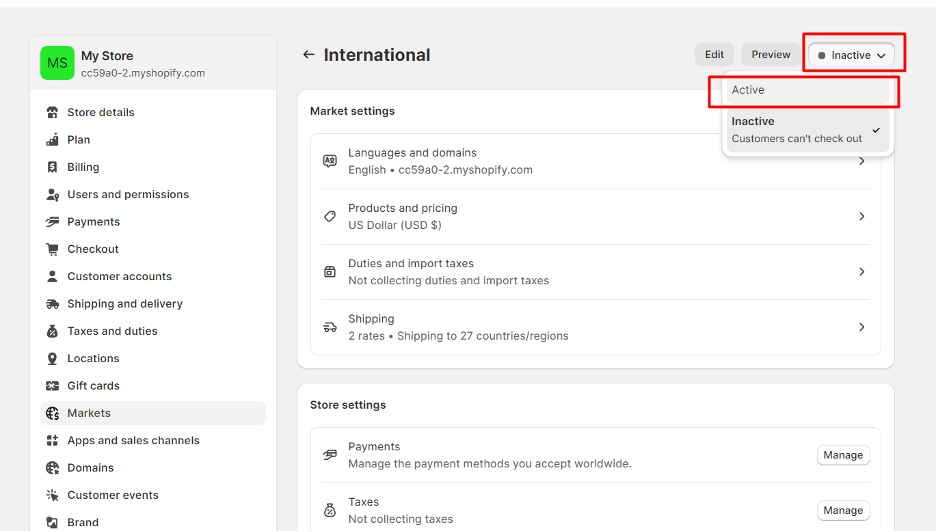Click the Billing receipt icon
The image size is (936, 532).
tap(53, 167)
